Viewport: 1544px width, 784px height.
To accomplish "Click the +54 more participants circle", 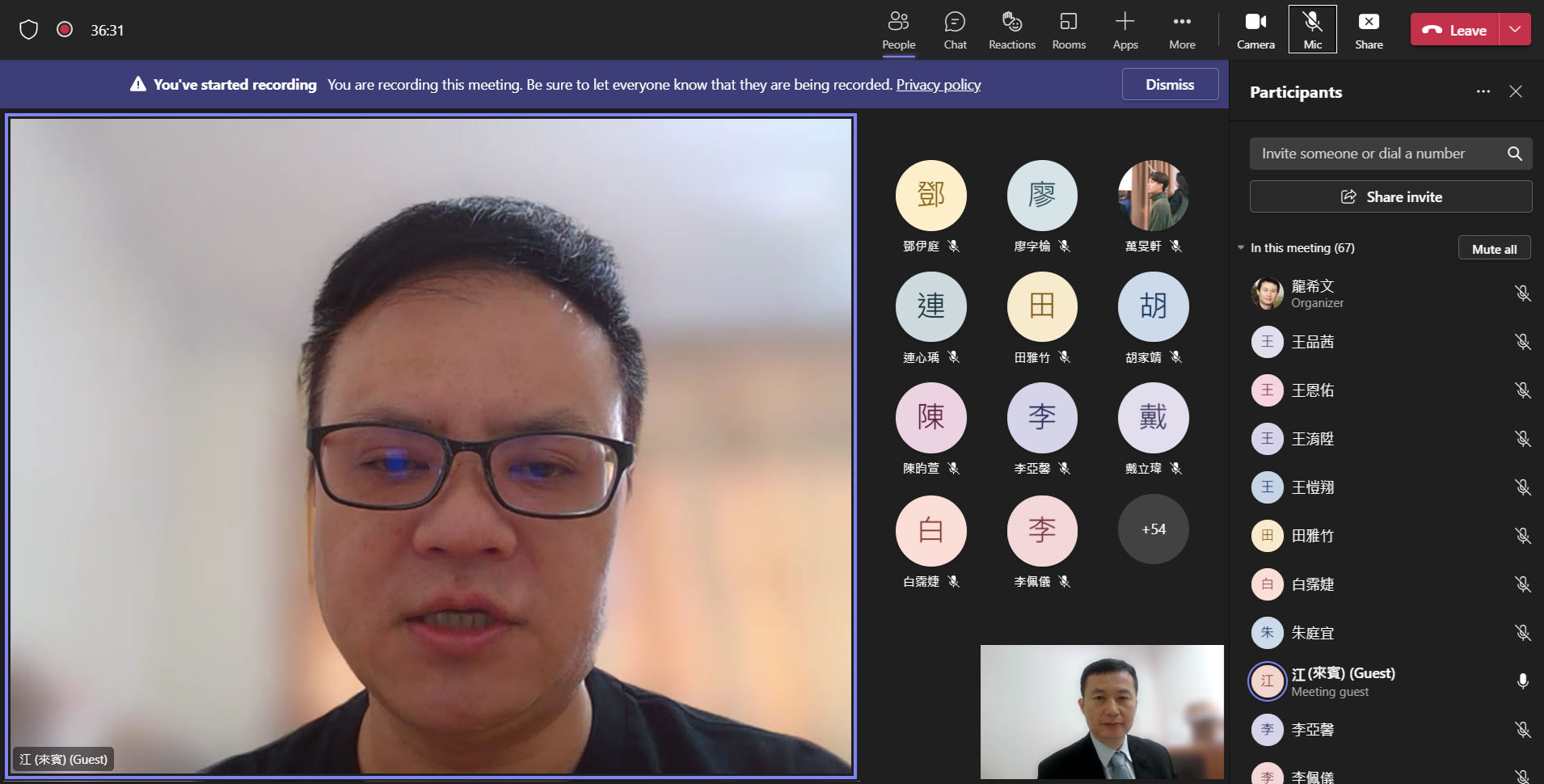I will (1154, 529).
